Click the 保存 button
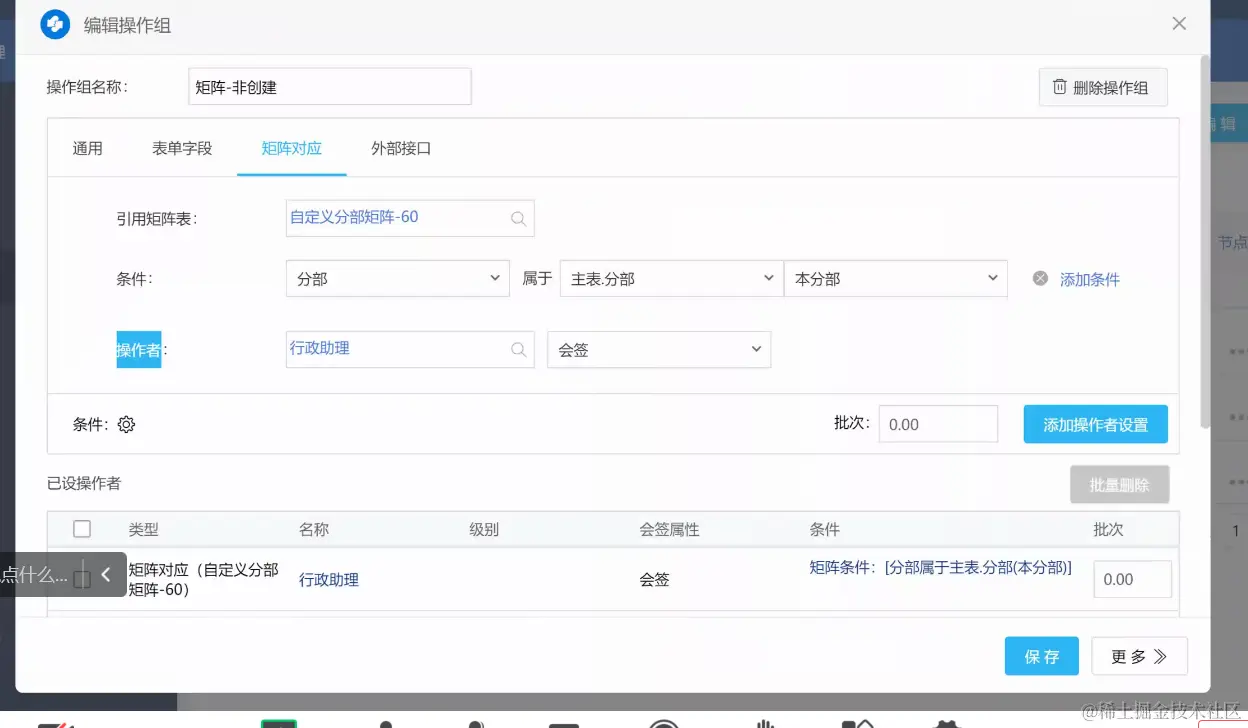 (x=1042, y=657)
